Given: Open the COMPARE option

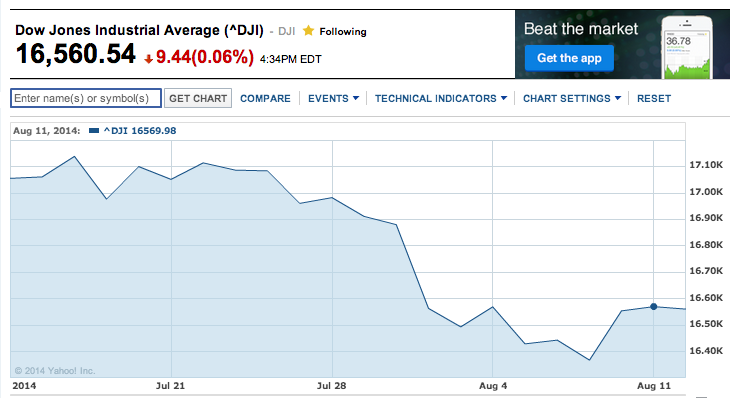Looking at the screenshot, I should tap(265, 98).
